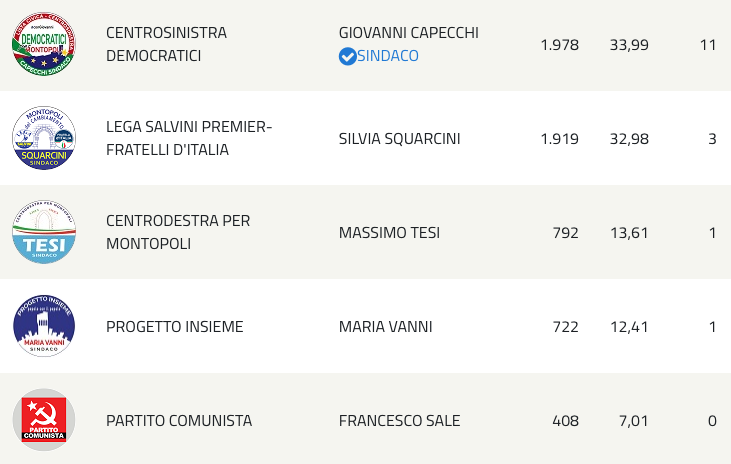The height and width of the screenshot is (464, 731).
Task: Click the 32,98 percentage value
Action: point(628,139)
